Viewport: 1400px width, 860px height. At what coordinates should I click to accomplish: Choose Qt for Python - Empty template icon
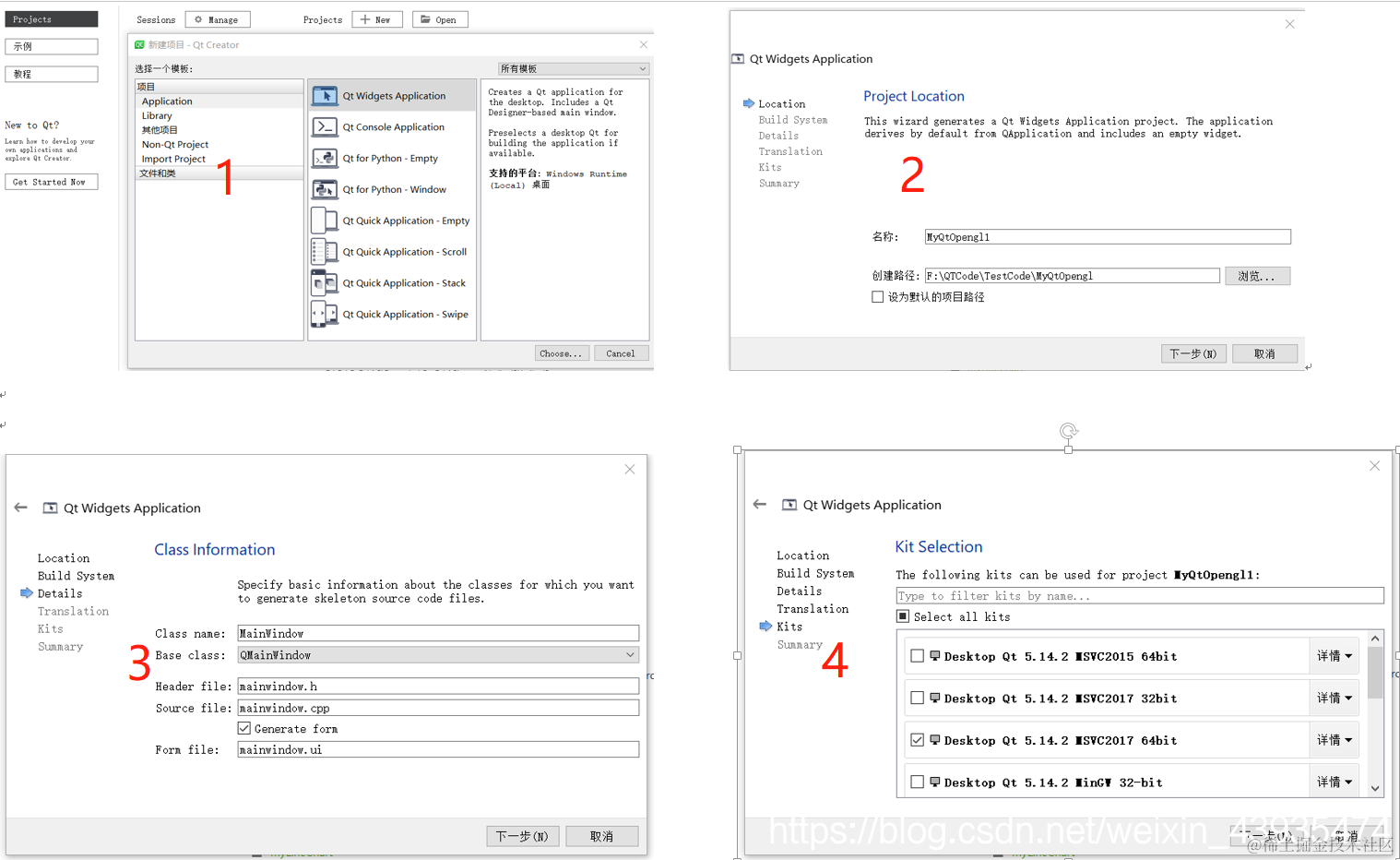325,159
